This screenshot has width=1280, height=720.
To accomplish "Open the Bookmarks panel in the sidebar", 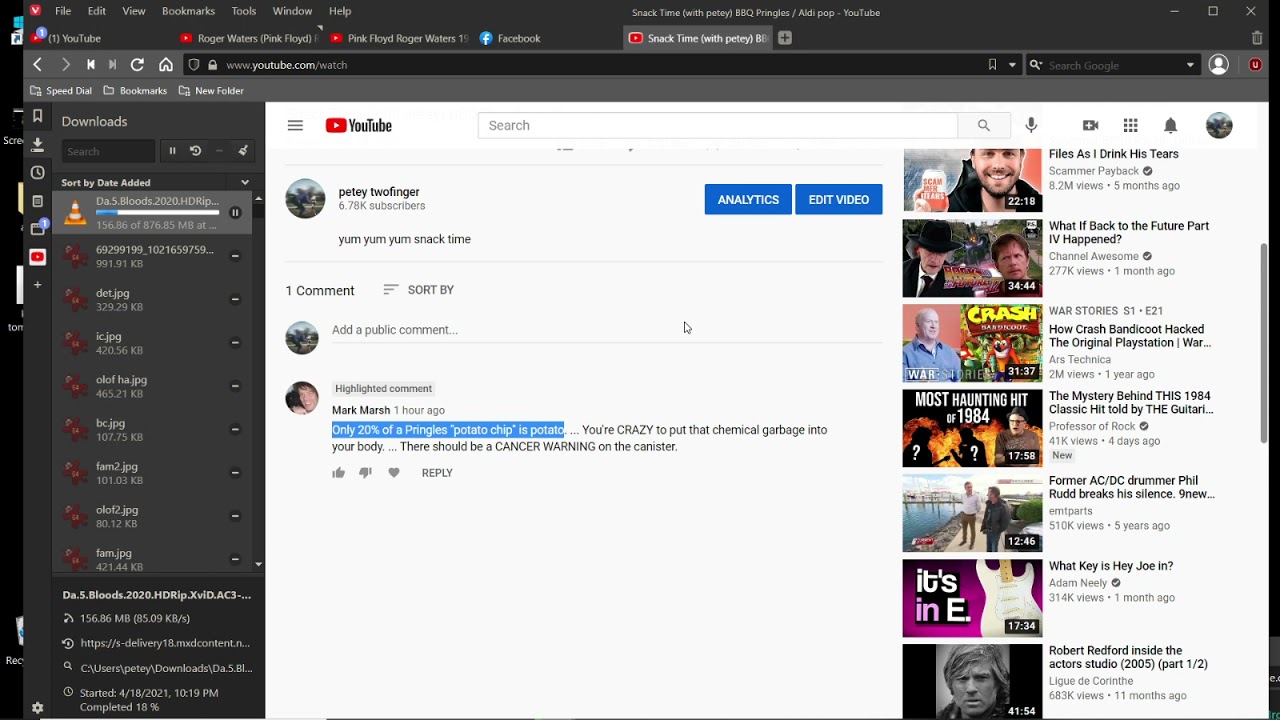I will pos(37,116).
